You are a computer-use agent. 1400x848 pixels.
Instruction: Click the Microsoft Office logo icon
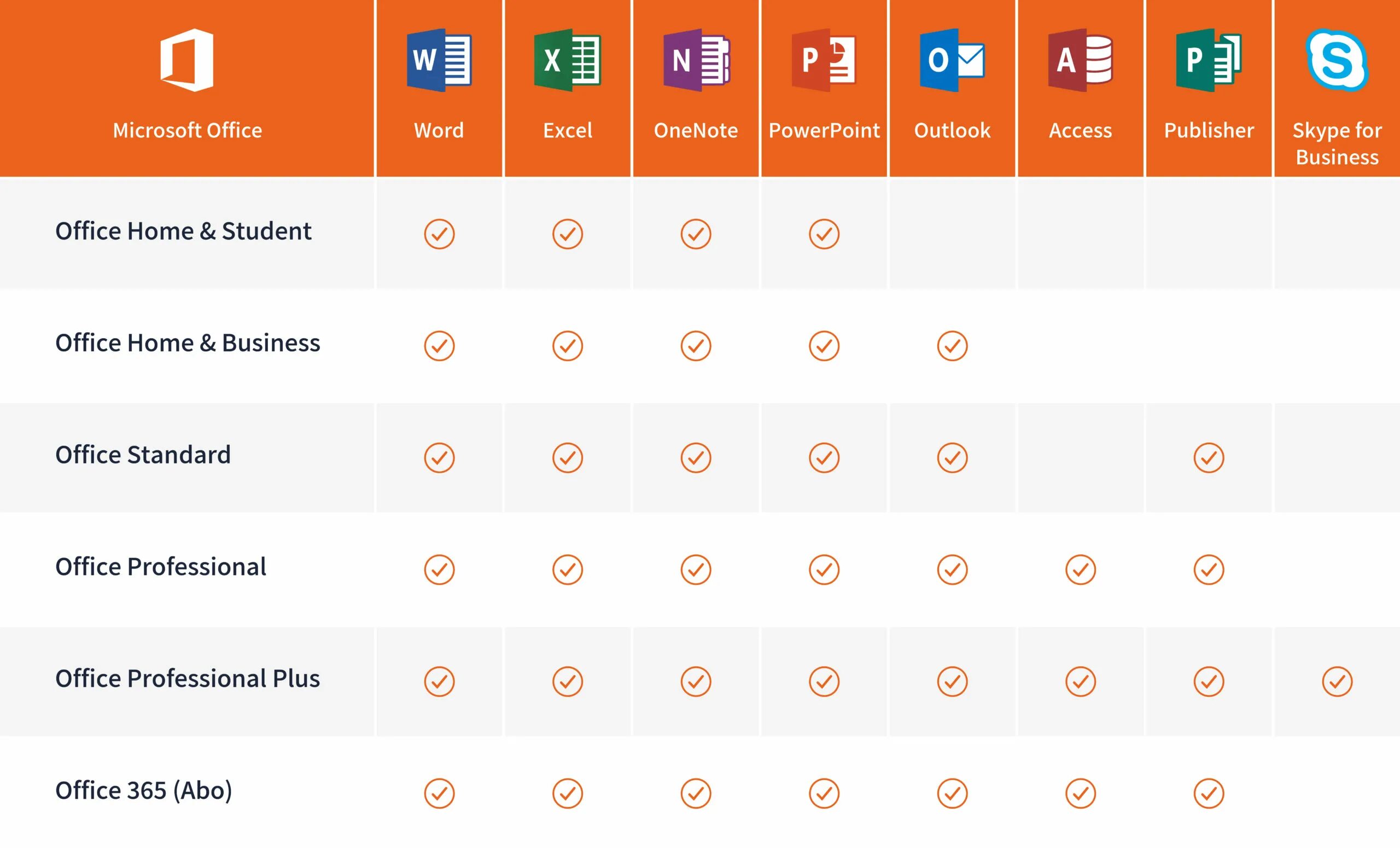187,60
